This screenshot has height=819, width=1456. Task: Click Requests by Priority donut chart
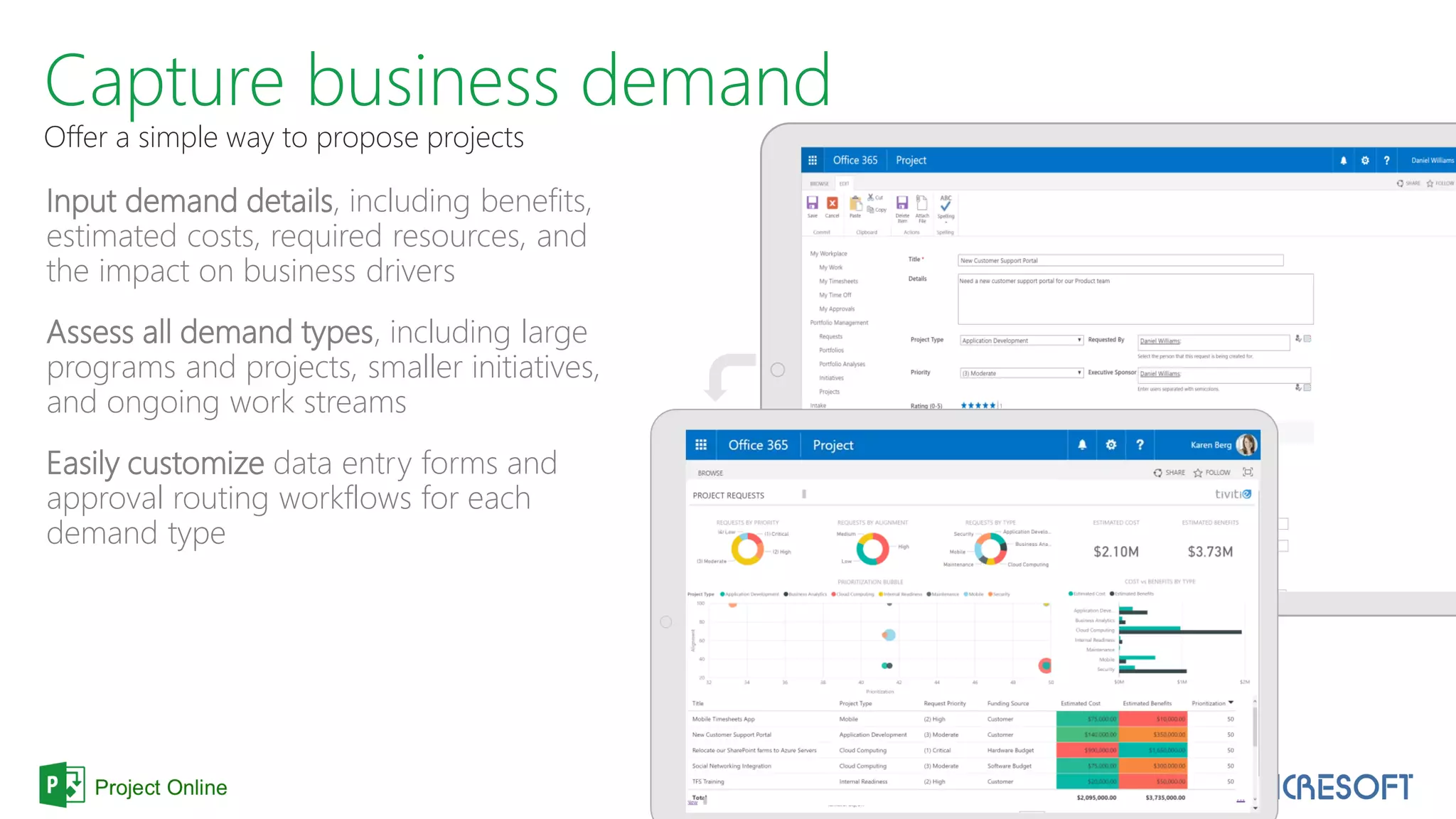point(747,550)
